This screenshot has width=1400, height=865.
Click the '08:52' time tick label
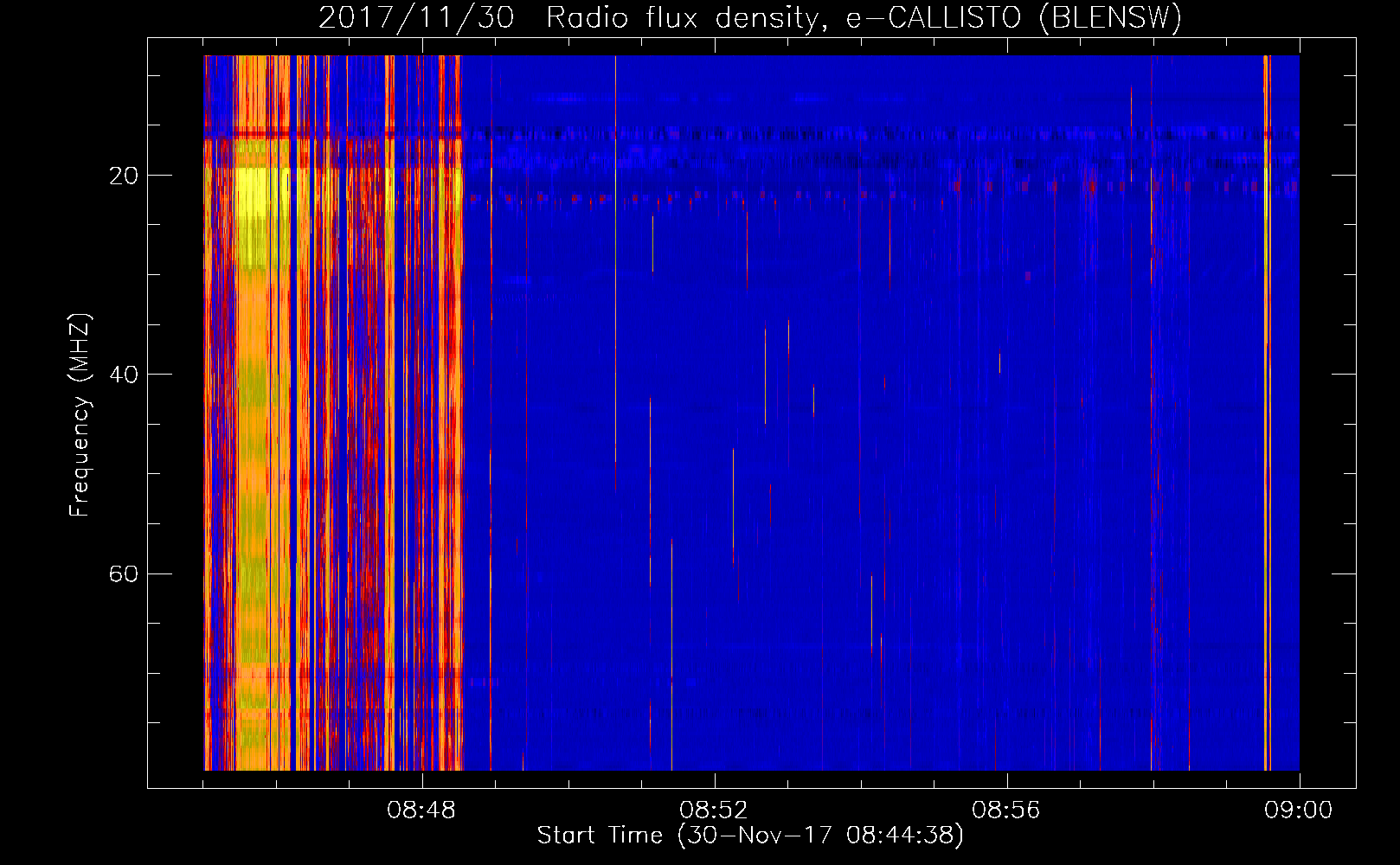(714, 811)
